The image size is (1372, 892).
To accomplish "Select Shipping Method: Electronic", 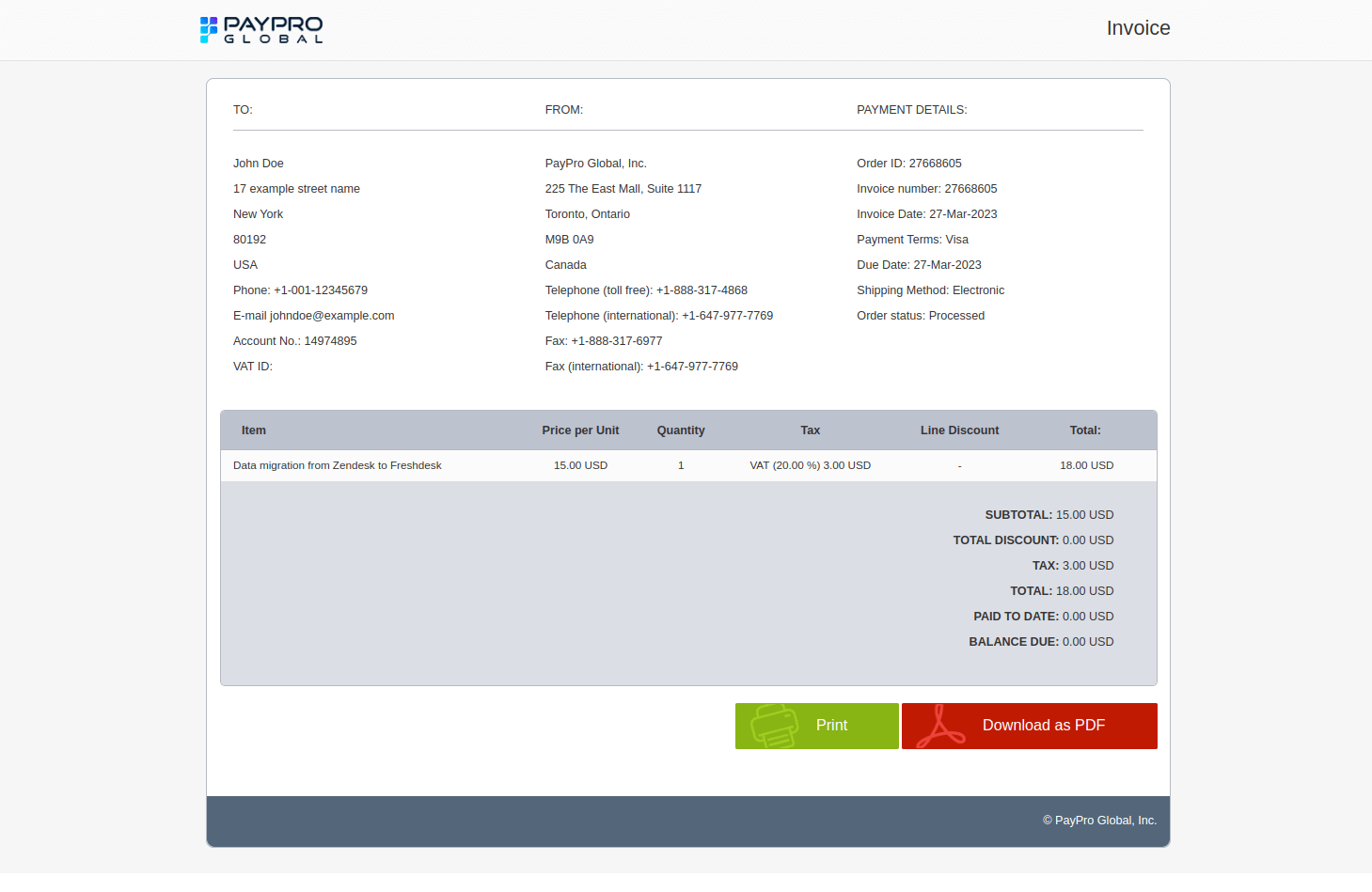I will (931, 290).
